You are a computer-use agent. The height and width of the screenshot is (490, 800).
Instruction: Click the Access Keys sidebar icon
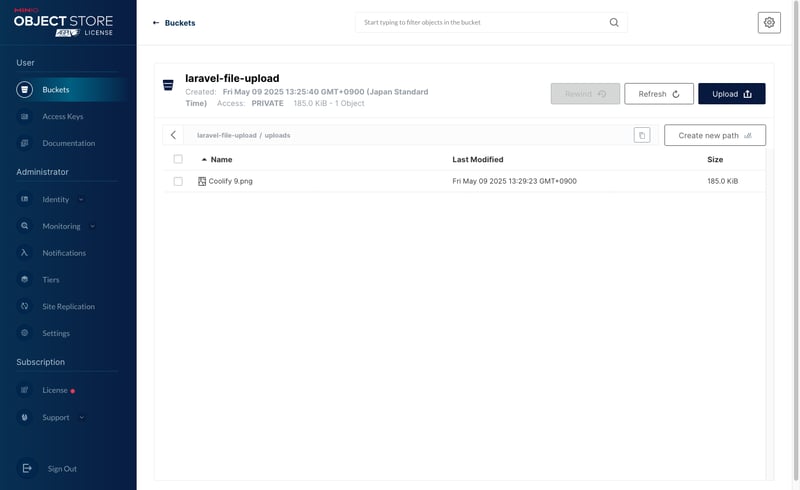coord(25,116)
